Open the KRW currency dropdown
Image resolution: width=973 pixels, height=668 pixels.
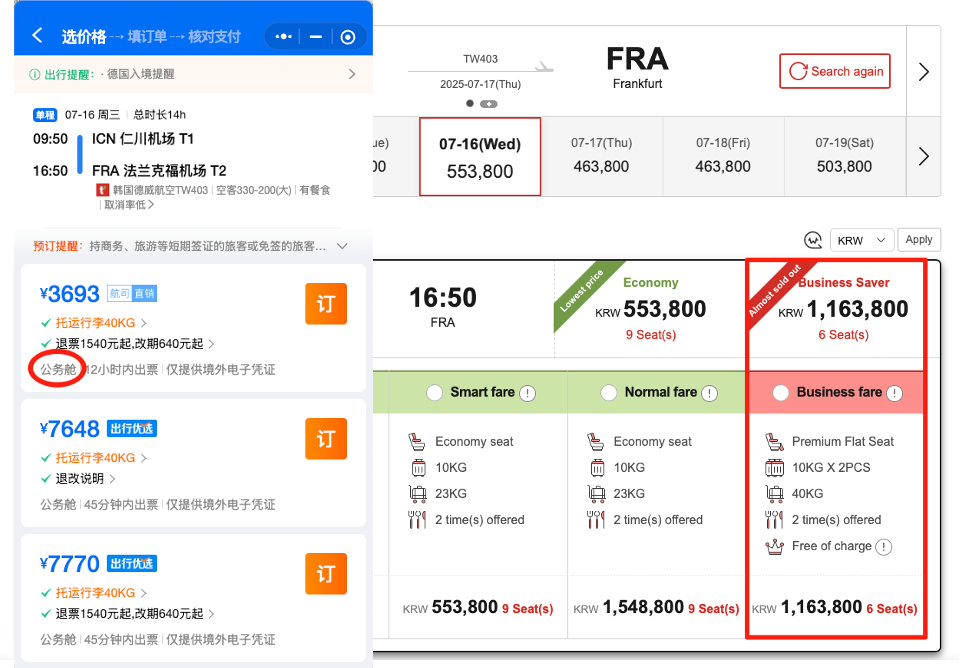coord(861,239)
